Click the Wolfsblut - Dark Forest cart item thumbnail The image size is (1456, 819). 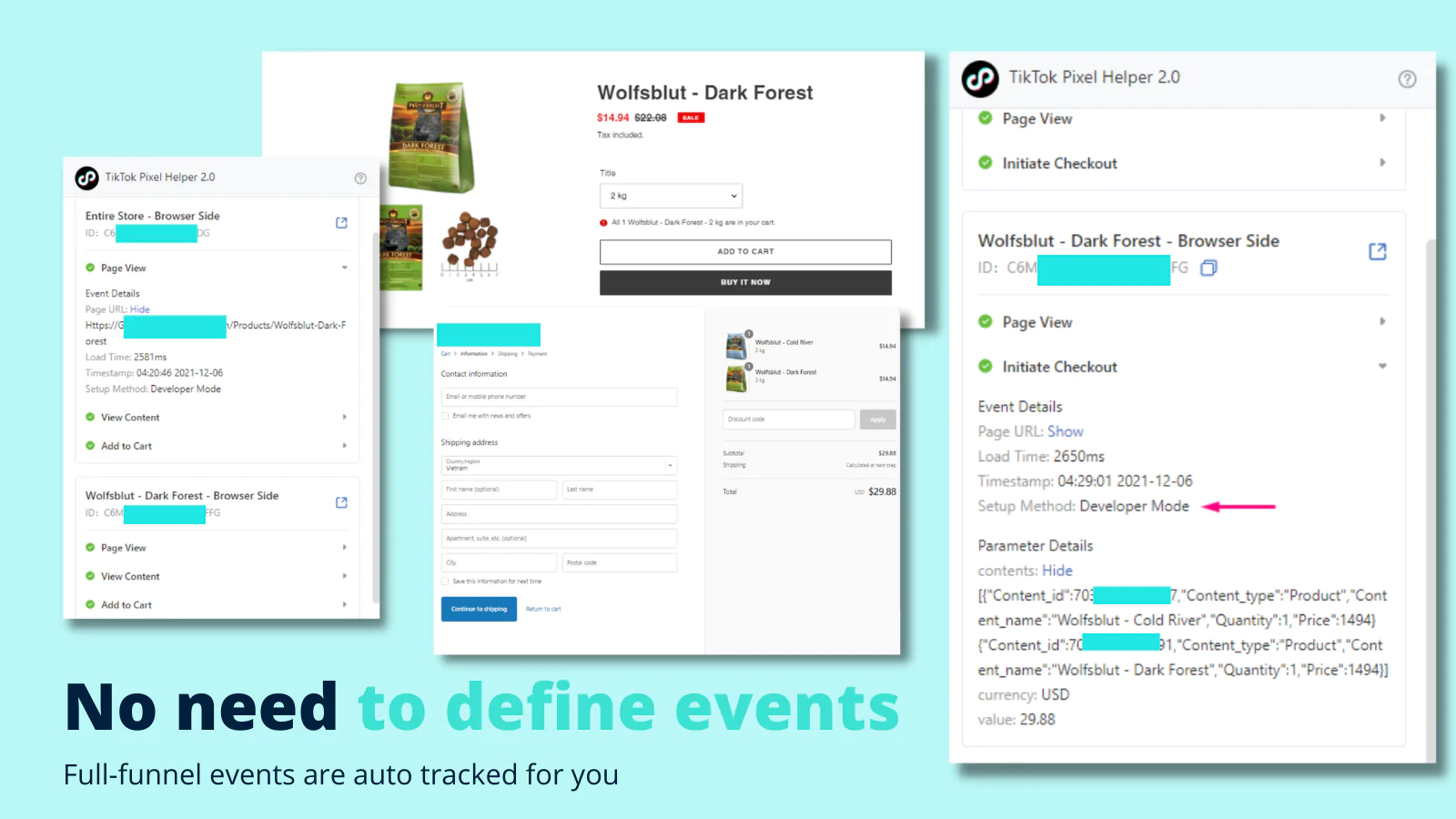point(736,378)
